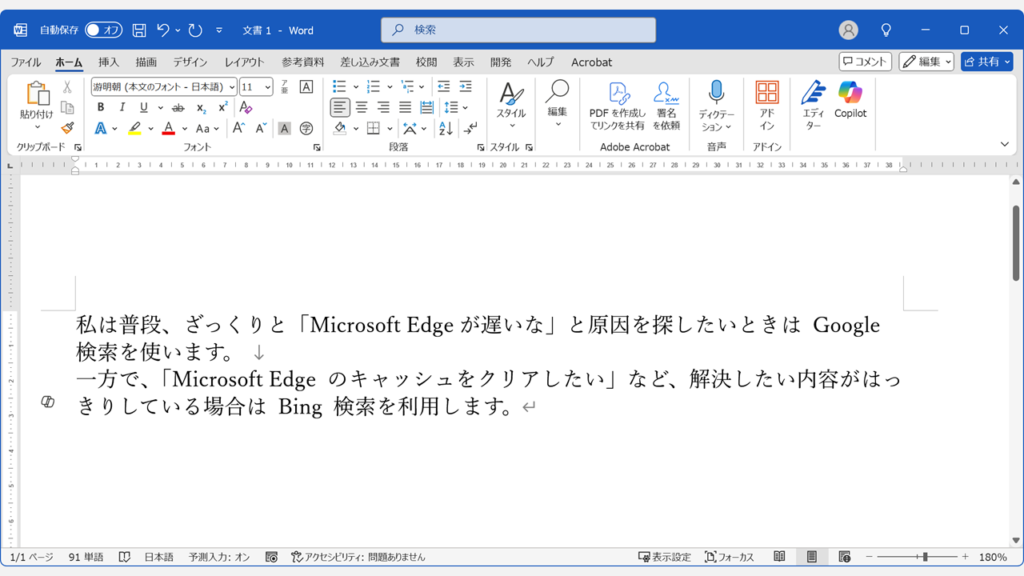Click the 180% zoom level
Image resolution: width=1024 pixels, height=576 pixels.
pyautogui.click(x=993, y=557)
